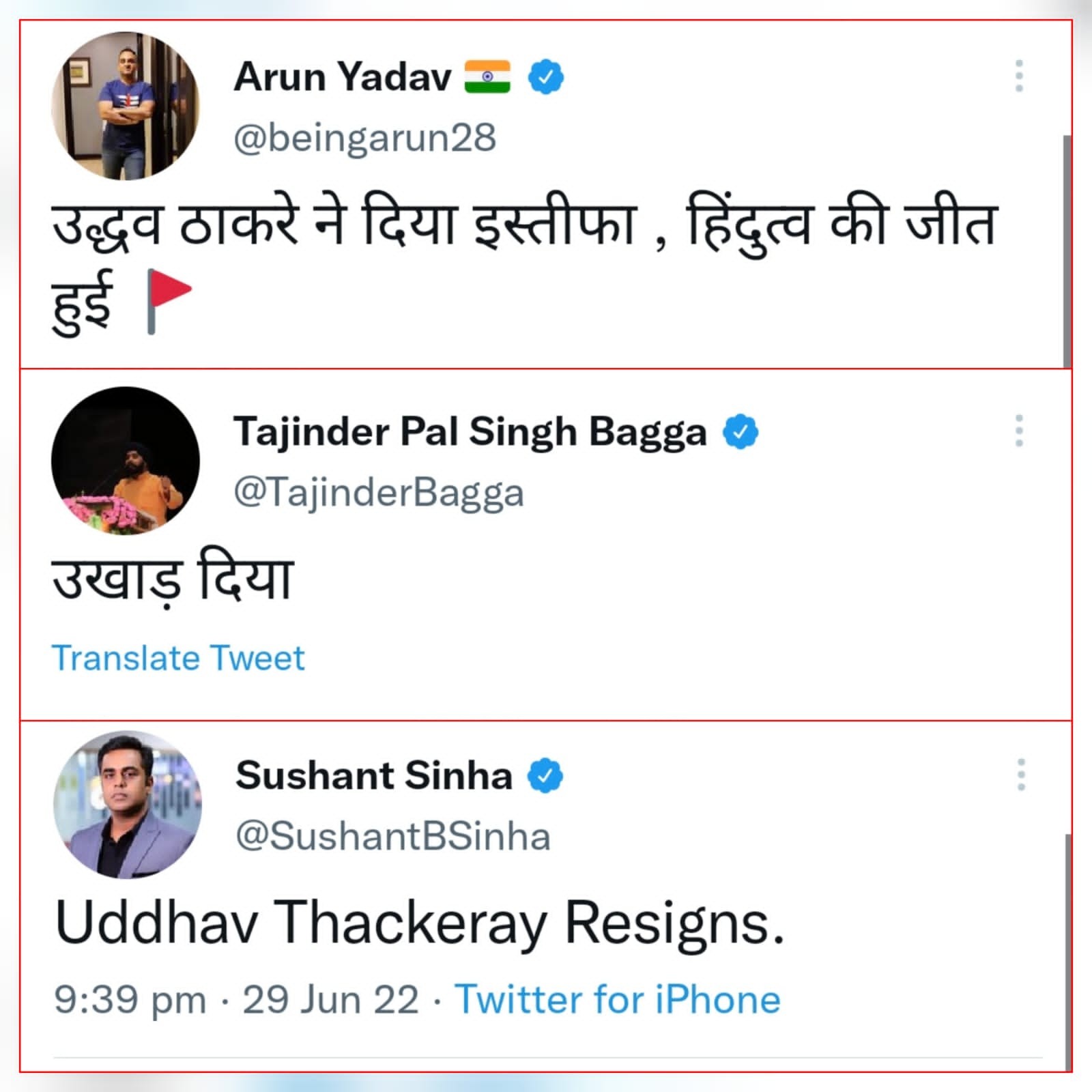The image size is (1092, 1092).
Task: Click the 9:39 pm 29 Jun 22 timestamp
Action: [x=236, y=1000]
